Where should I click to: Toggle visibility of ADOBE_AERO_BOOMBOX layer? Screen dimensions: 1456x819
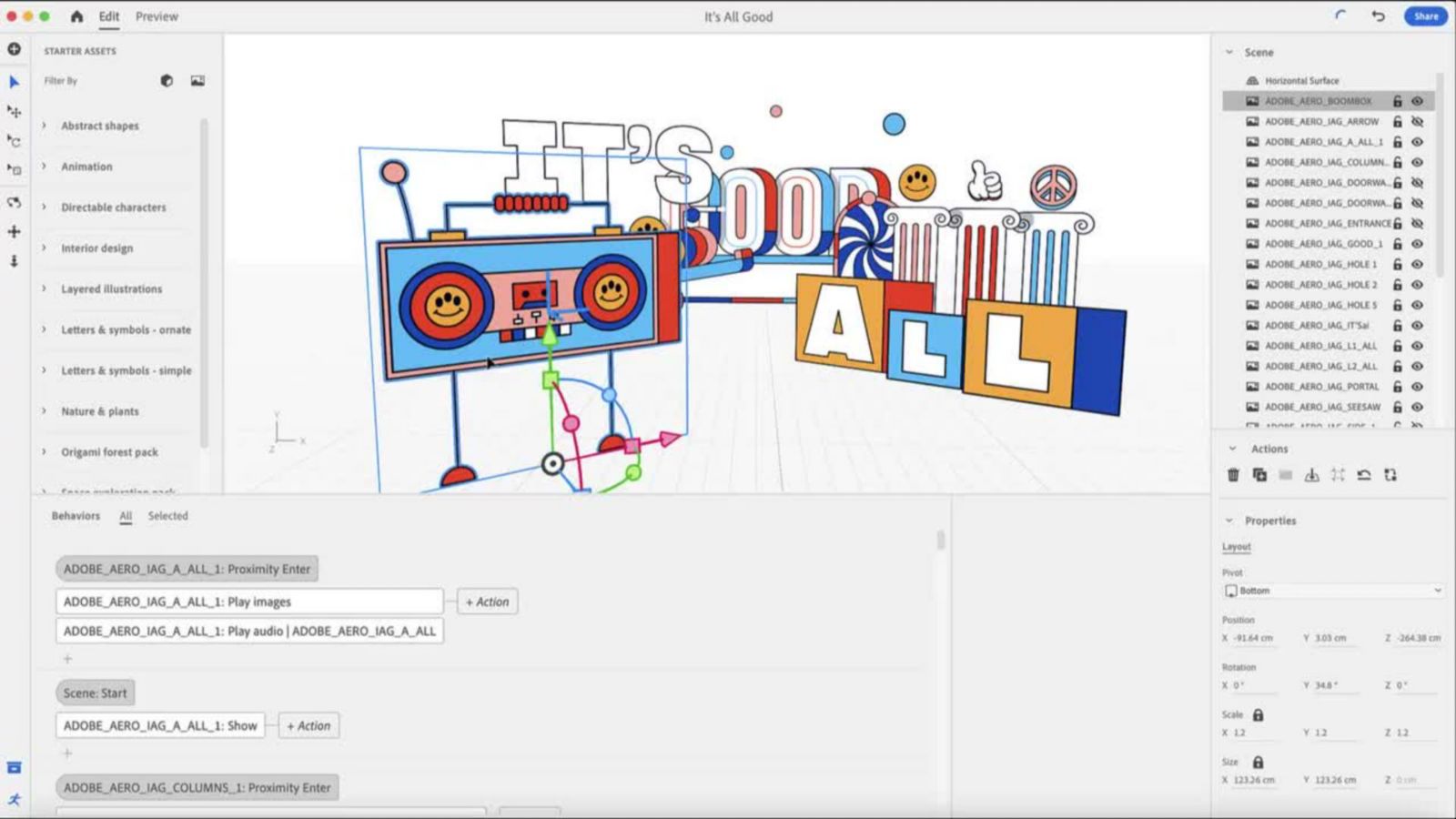[1417, 101]
